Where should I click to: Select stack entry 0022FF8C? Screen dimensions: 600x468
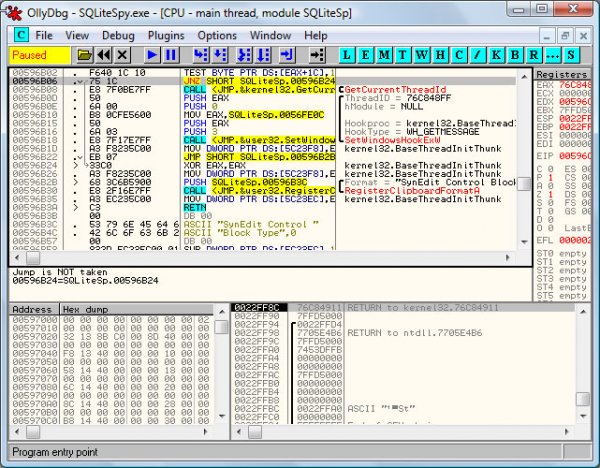pyautogui.click(x=404, y=308)
